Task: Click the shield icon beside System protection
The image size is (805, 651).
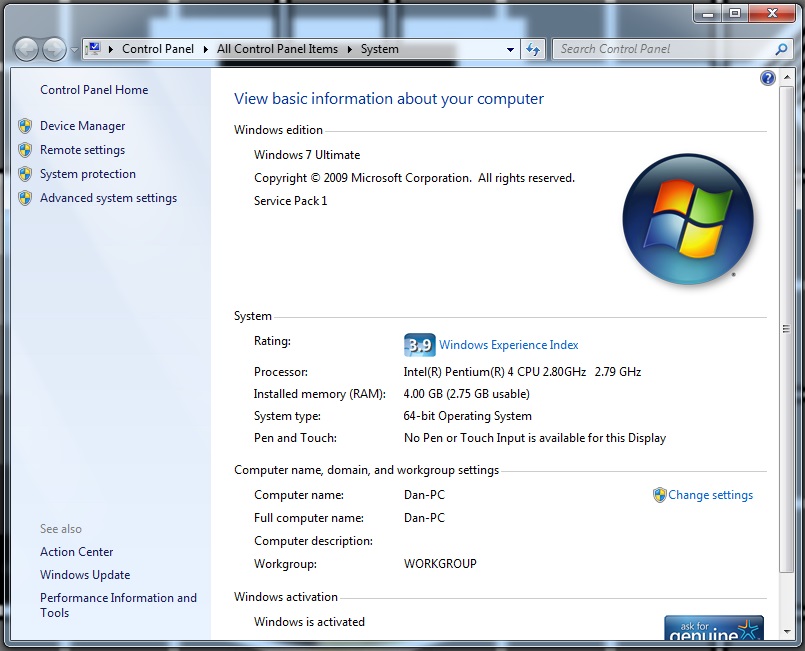Action: click(x=25, y=174)
